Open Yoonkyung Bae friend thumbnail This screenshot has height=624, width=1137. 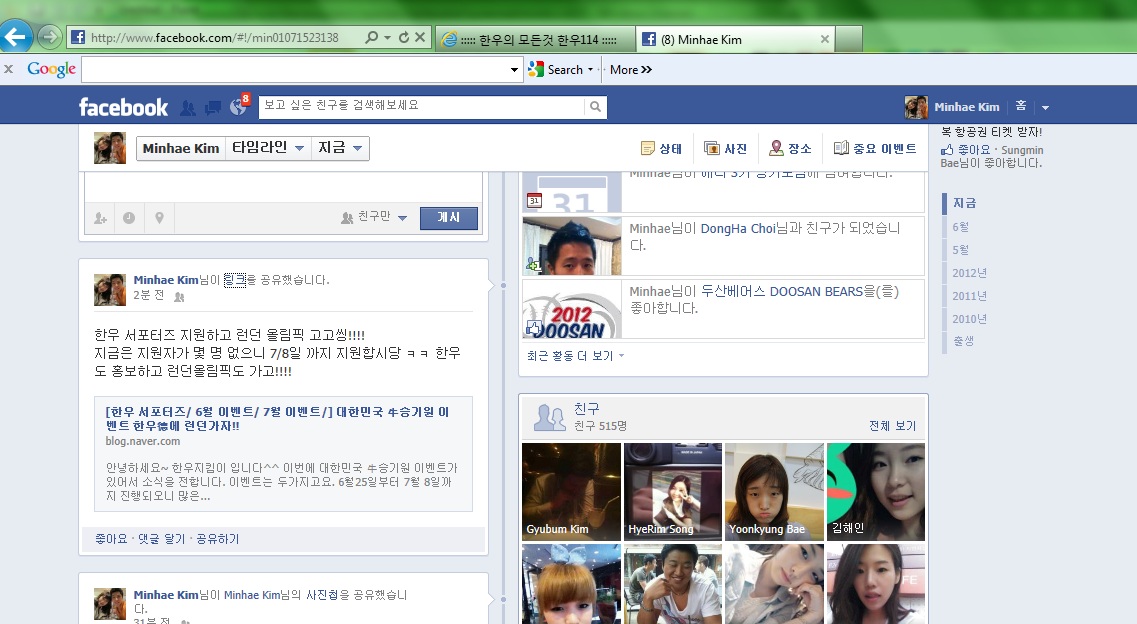coord(774,492)
